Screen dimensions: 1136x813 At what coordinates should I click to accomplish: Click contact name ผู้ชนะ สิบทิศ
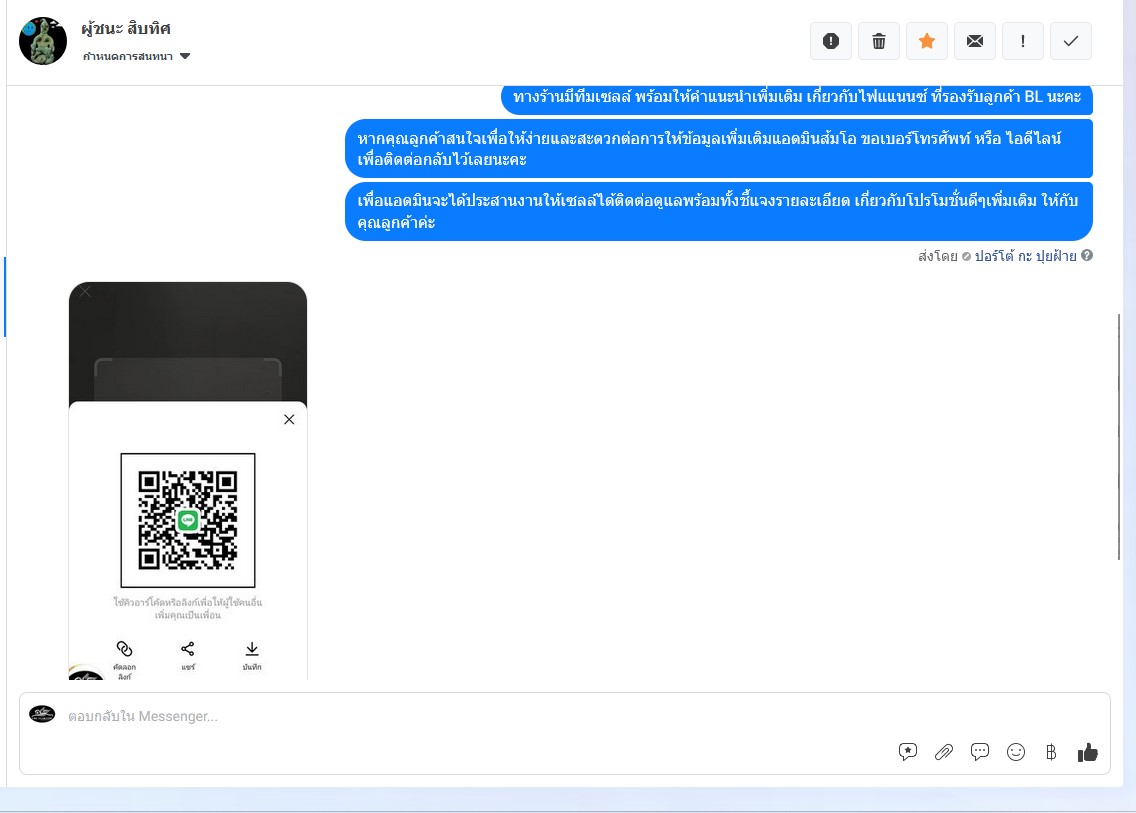pos(126,28)
